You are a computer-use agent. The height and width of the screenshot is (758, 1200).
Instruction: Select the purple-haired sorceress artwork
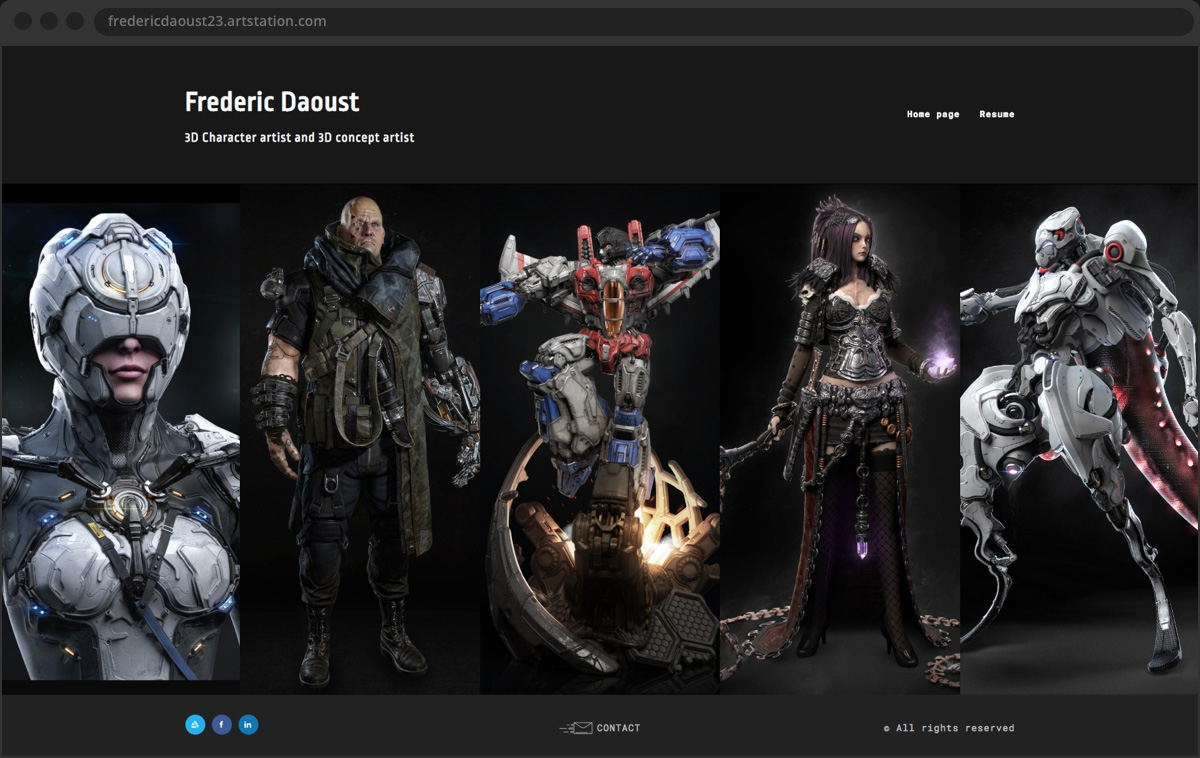pos(840,440)
